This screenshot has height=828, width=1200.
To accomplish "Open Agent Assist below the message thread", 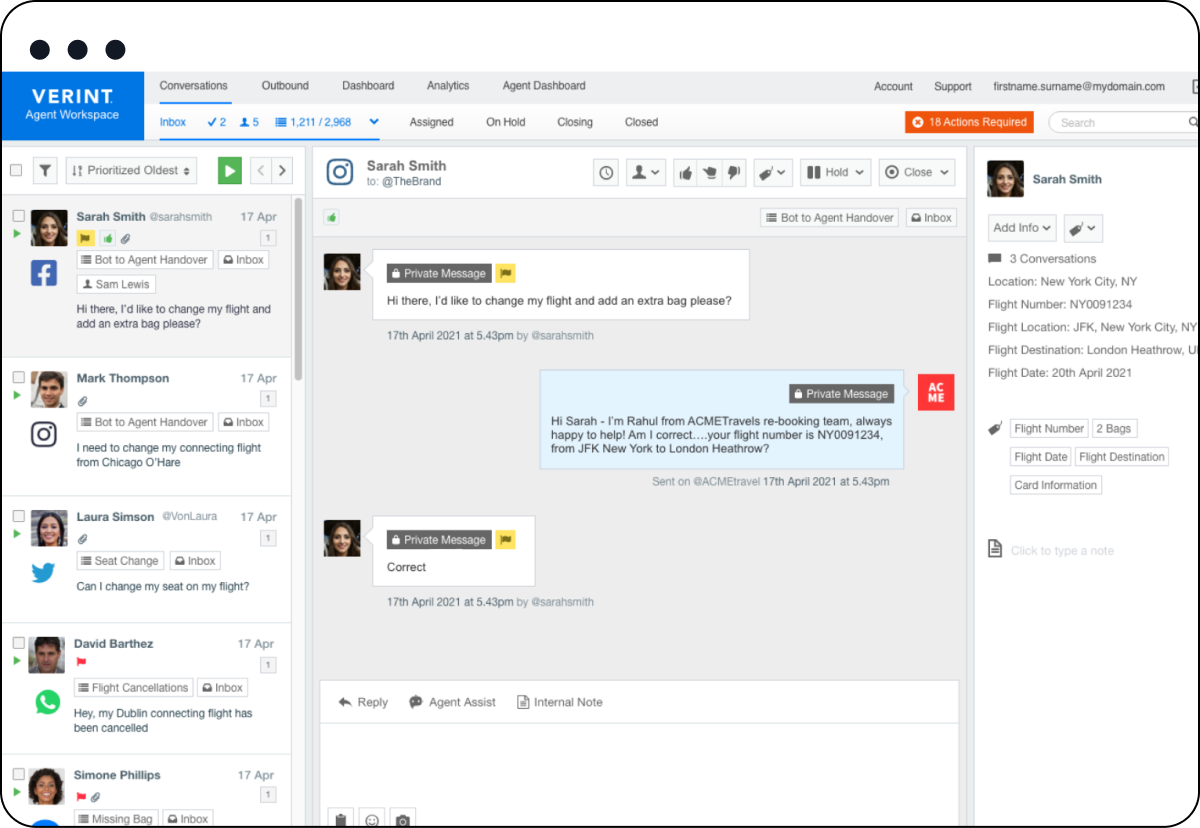I will coord(452,702).
